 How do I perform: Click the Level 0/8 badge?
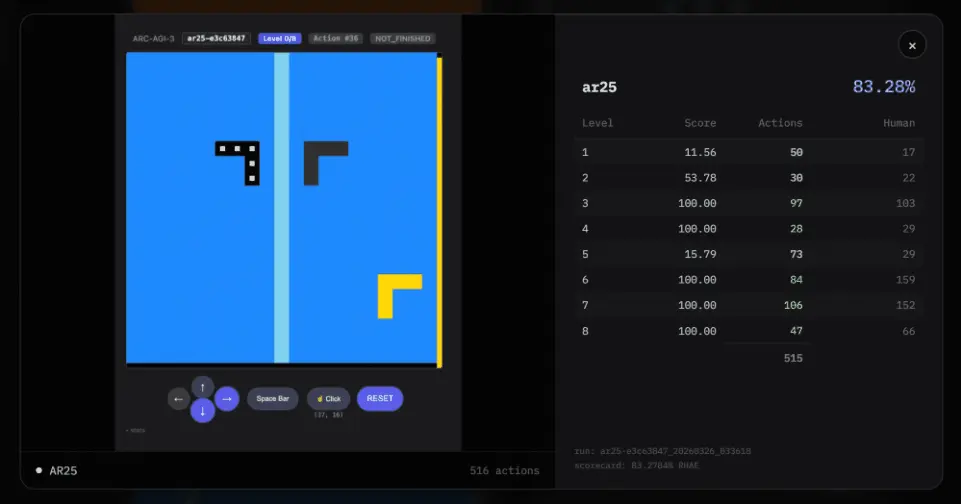pos(279,38)
